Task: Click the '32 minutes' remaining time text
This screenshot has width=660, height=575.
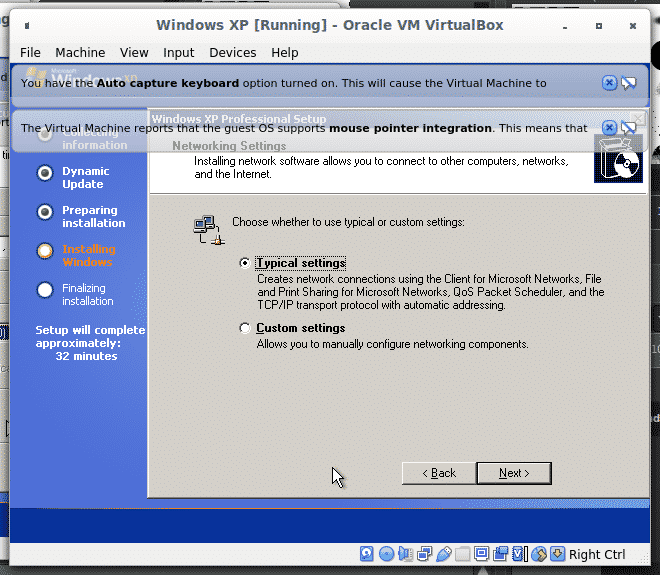Action: [86, 356]
